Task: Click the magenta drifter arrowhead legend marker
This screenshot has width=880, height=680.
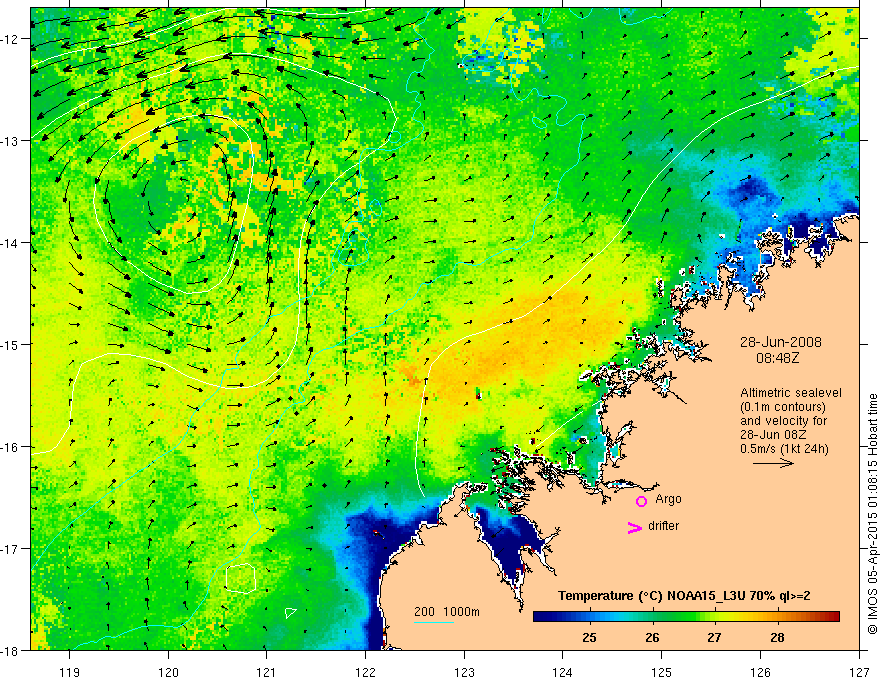Action: coord(635,527)
